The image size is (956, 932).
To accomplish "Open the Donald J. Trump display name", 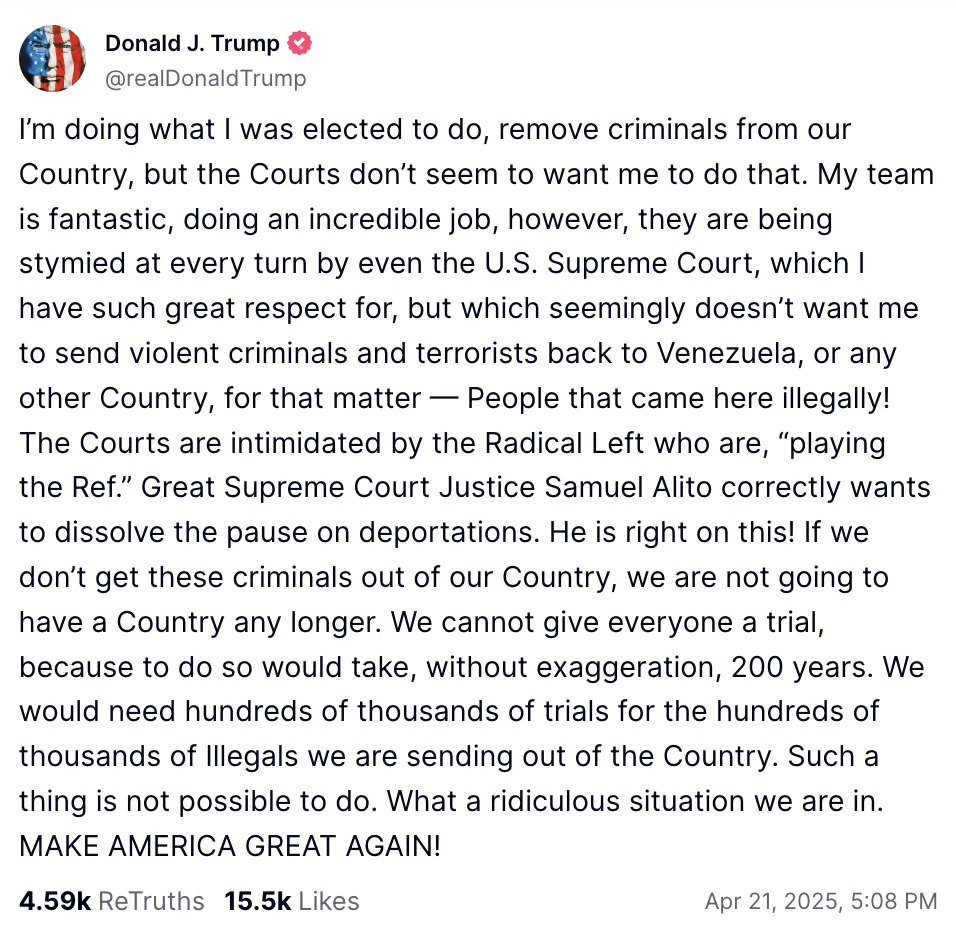I will coord(192,43).
